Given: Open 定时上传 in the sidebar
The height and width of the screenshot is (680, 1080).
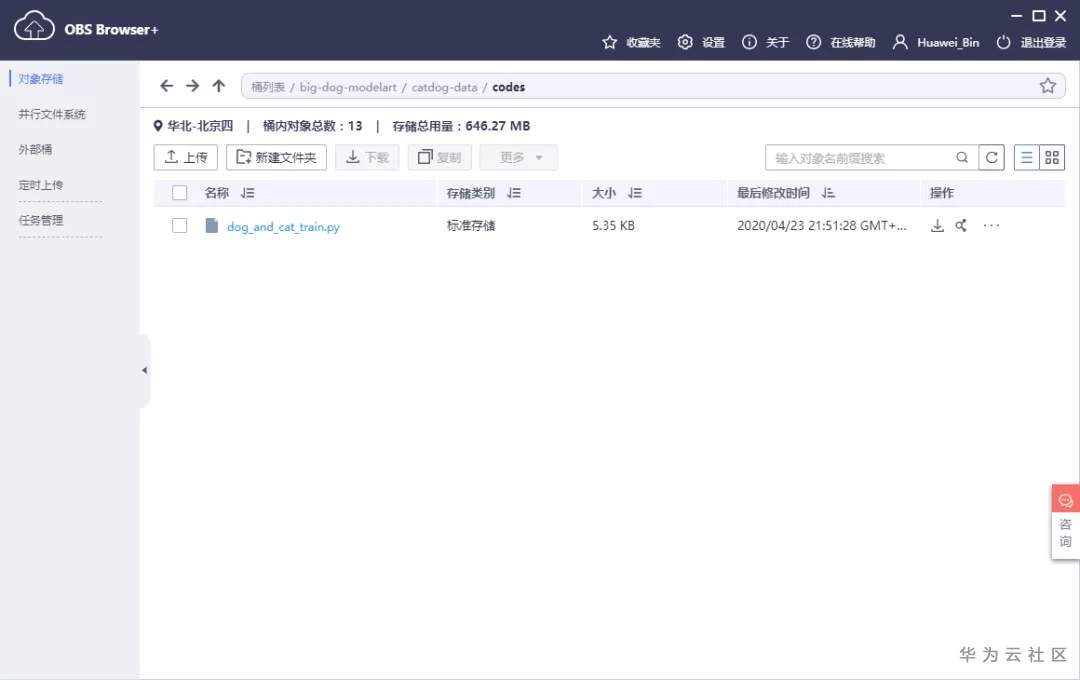Looking at the screenshot, I should pos(41,185).
